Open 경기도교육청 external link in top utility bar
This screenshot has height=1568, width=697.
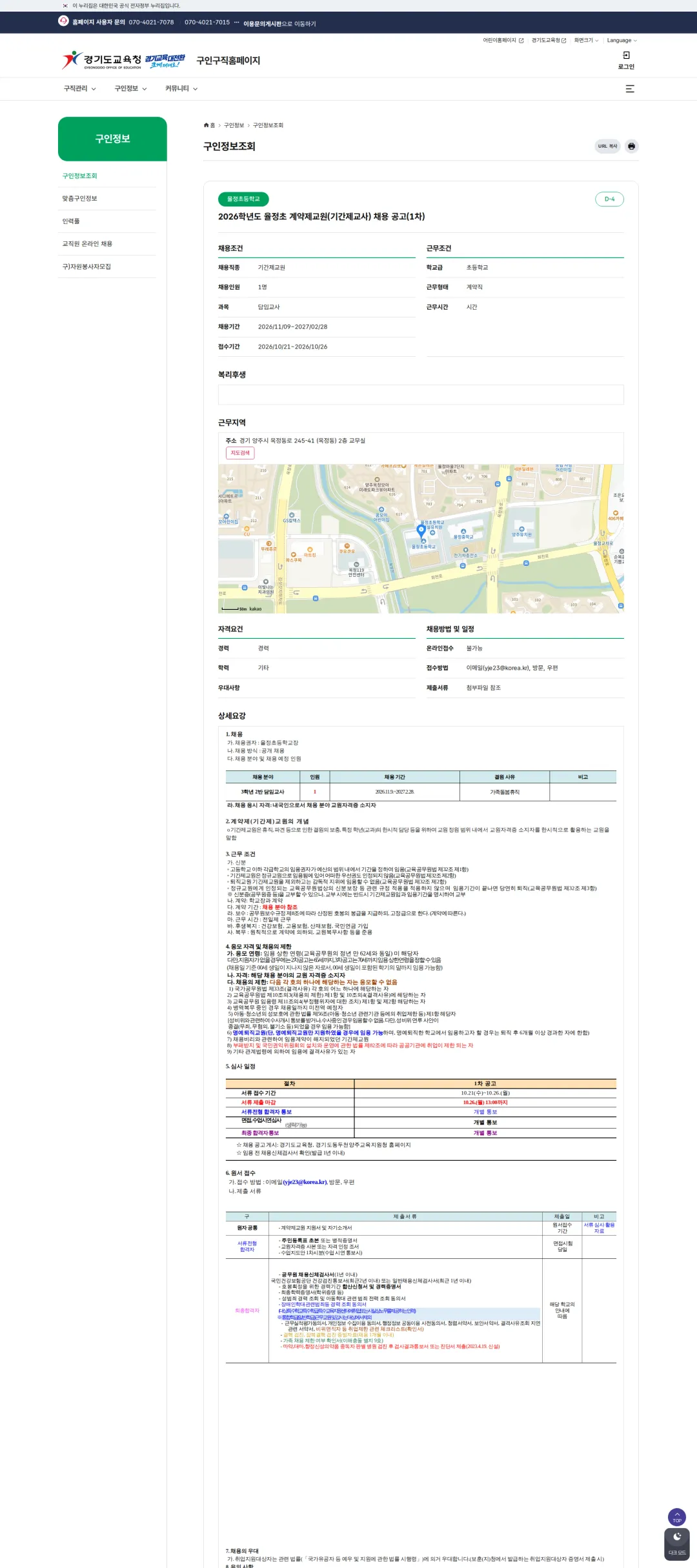(549, 41)
